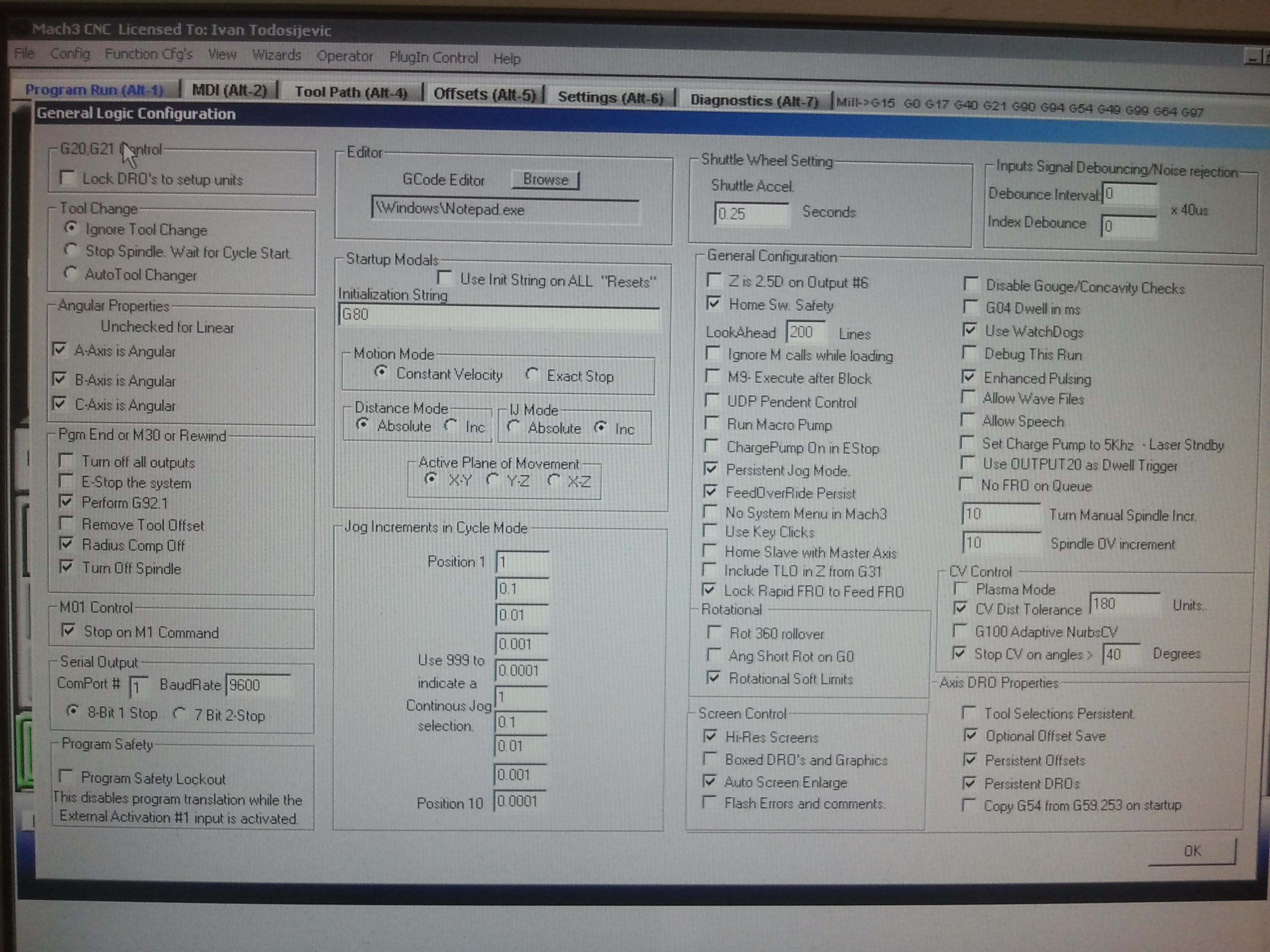
Task: Check Turn off all outputs
Action: point(66,460)
